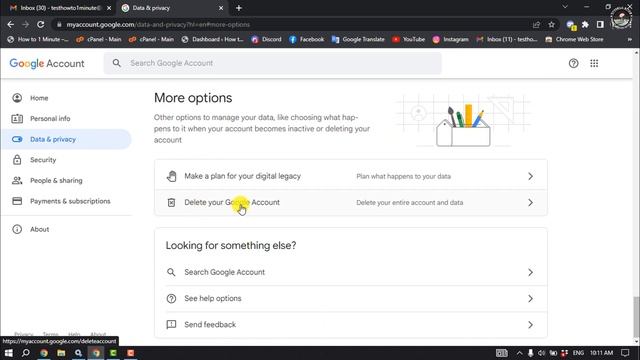This screenshot has width=640, height=360.
Task: Go to Security section
Action: 43,160
